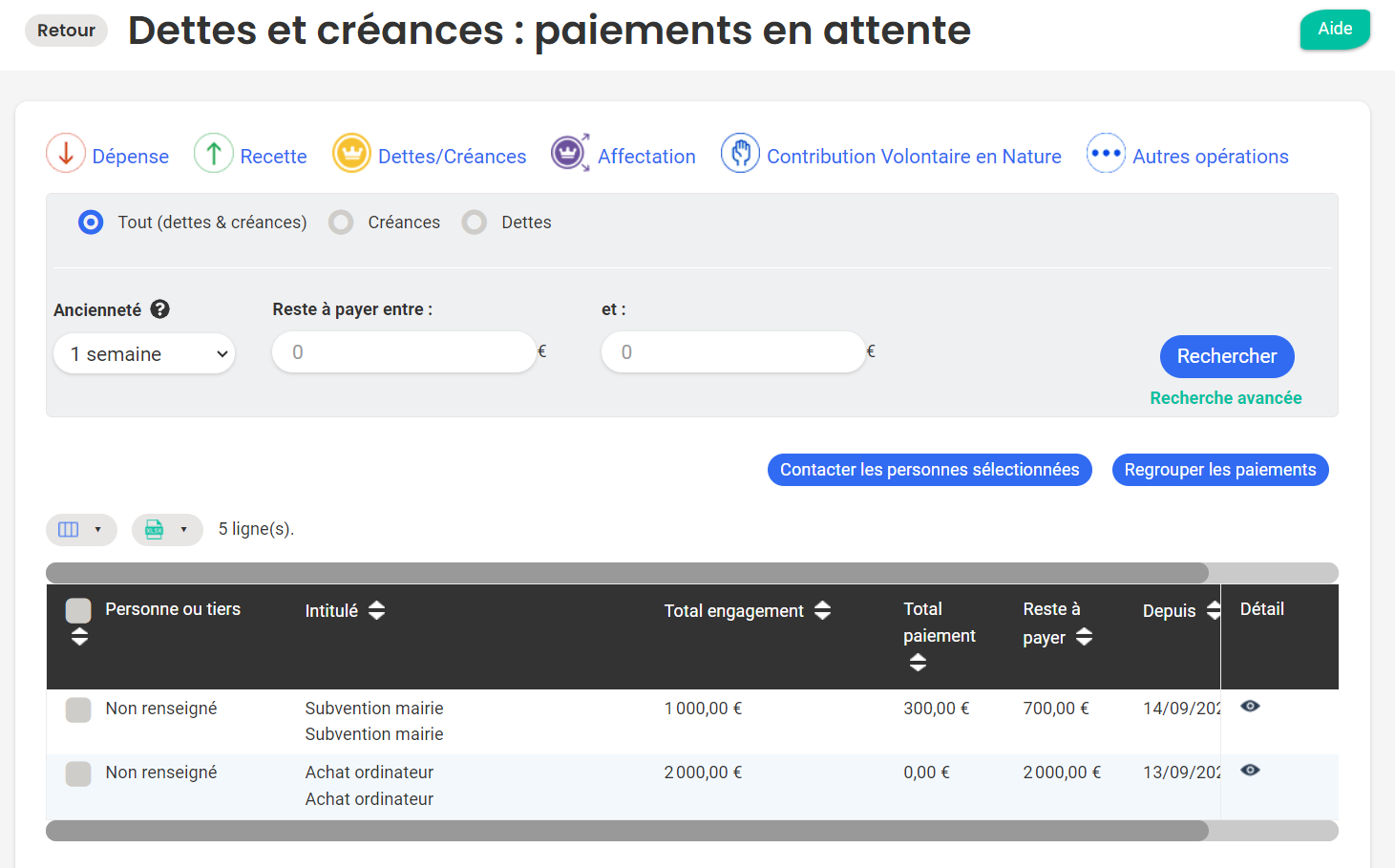1395x868 pixels.
Task: Open the Recherche avancée link
Action: [x=1225, y=398]
